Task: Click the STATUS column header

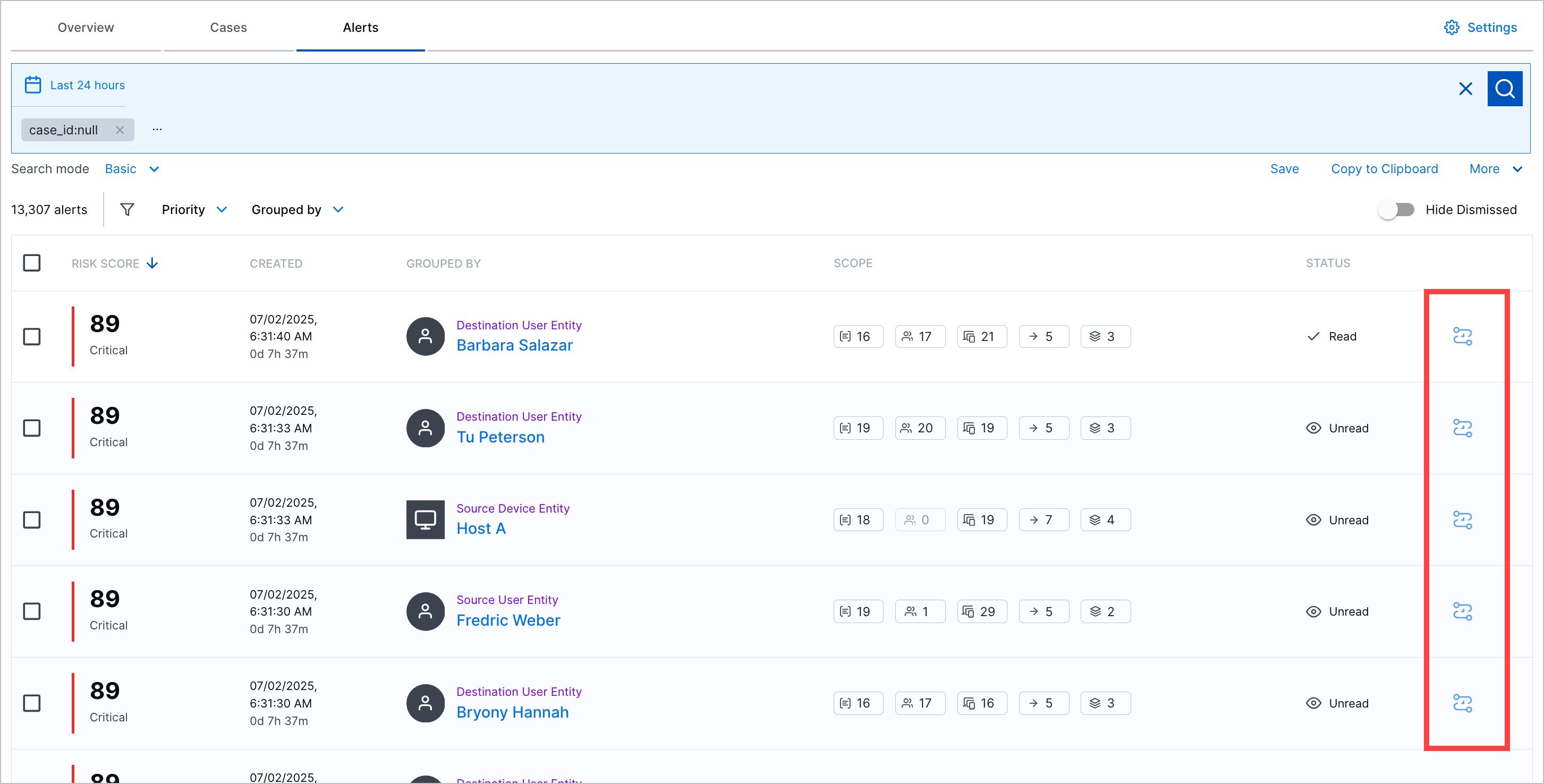Action: pos(1328,263)
